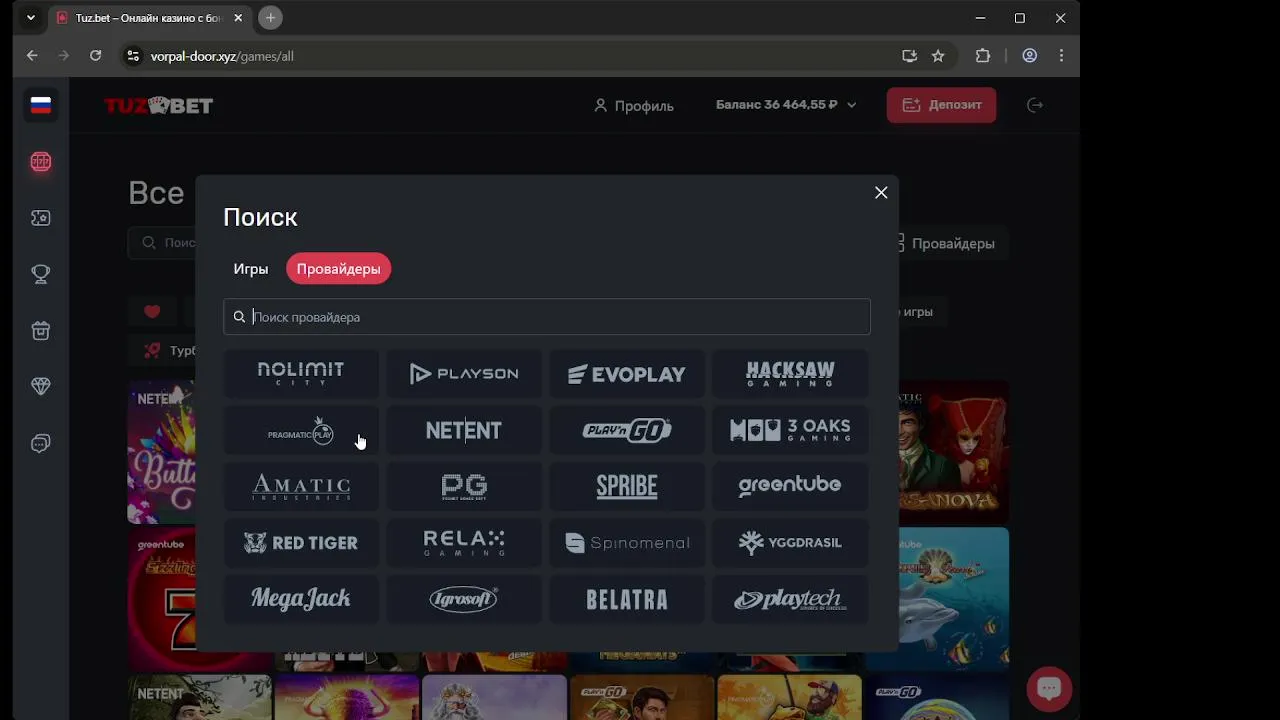Close the Поиск search dialog
Screen dimensions: 1280x720
881,192
